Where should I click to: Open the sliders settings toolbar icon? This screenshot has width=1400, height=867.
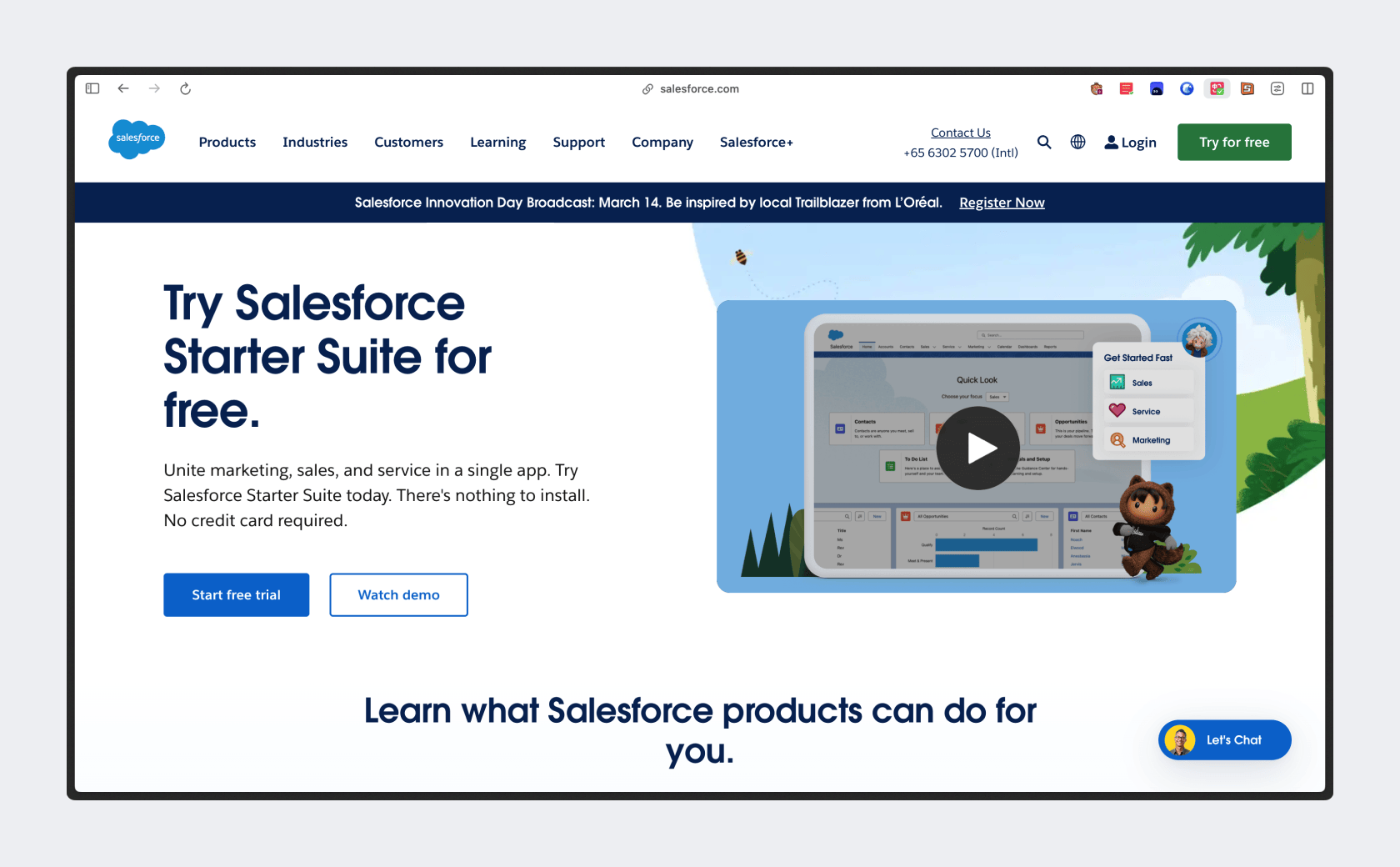tap(1277, 88)
